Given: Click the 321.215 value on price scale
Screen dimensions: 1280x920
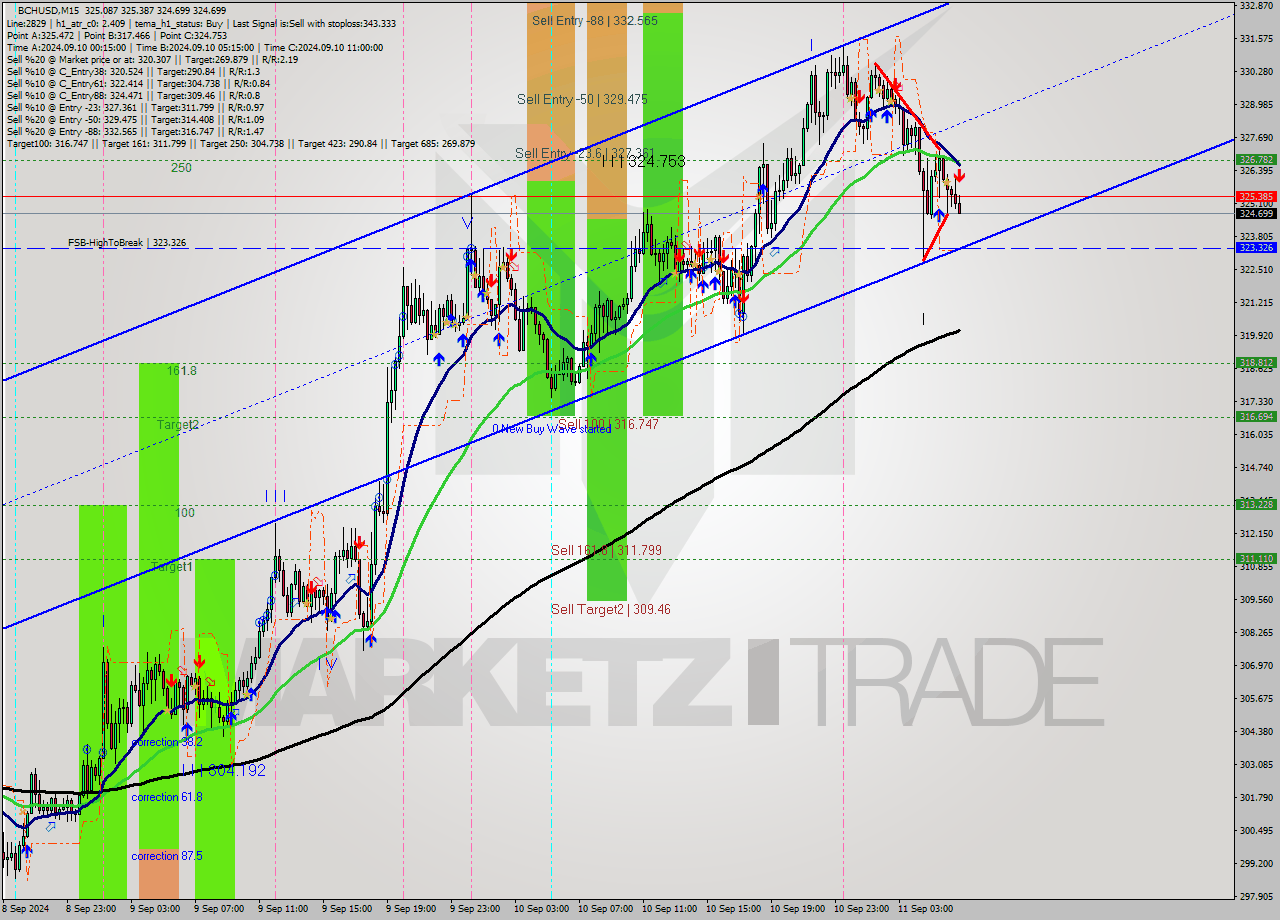Looking at the screenshot, I should (1256, 302).
